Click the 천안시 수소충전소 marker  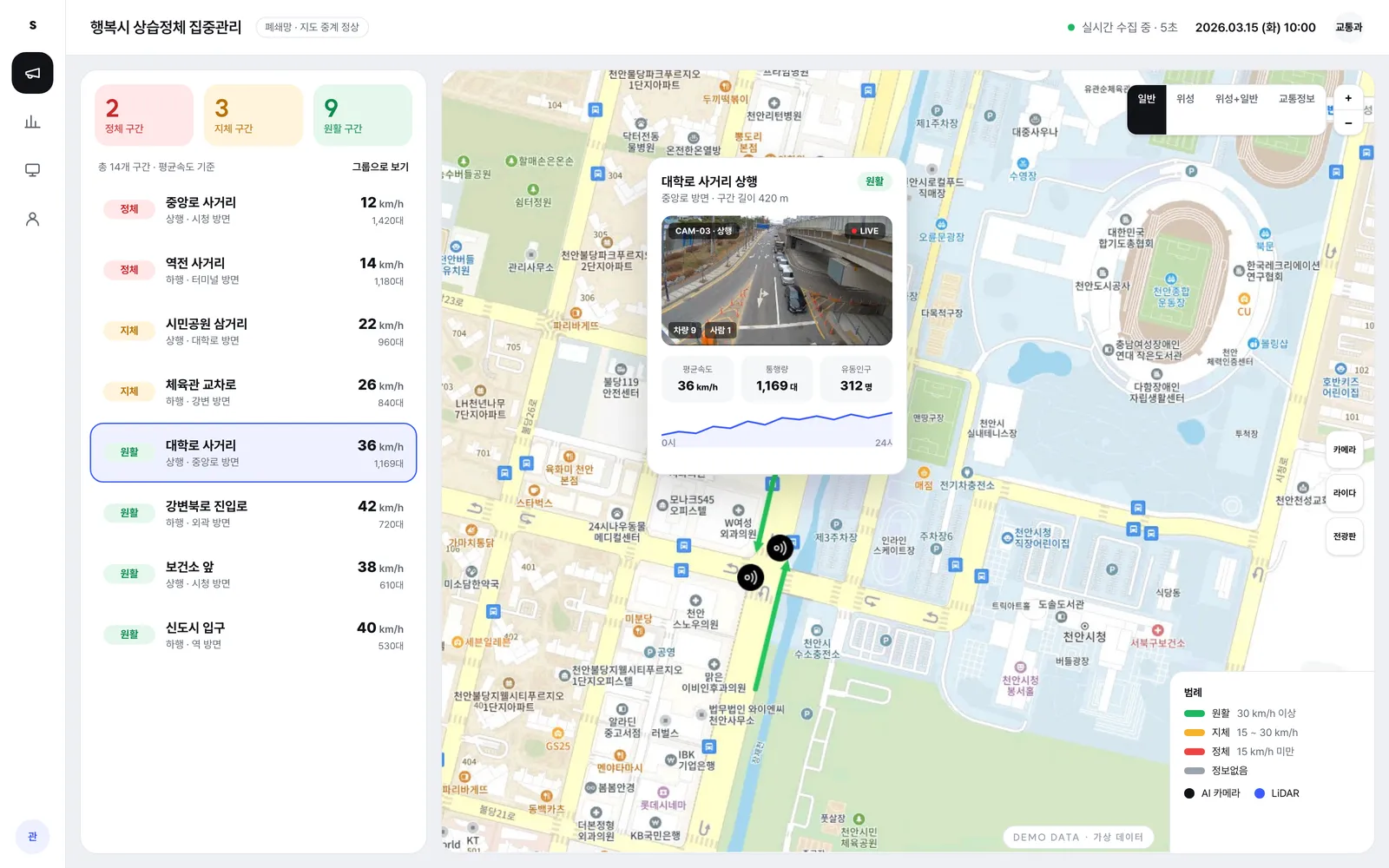(x=817, y=631)
